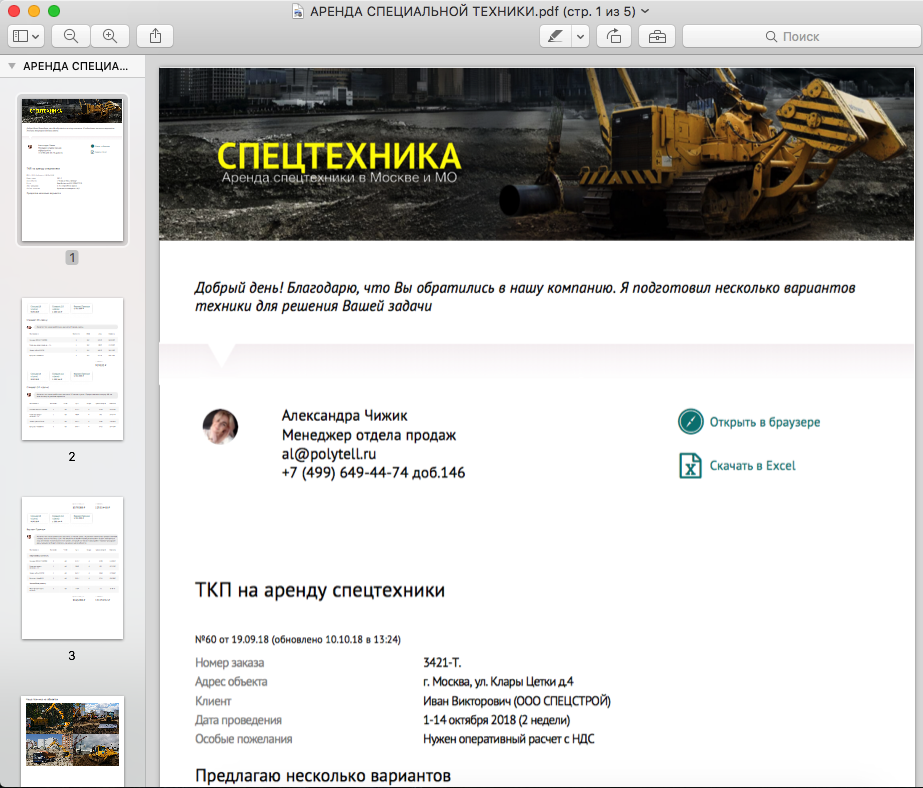Image resolution: width=923 pixels, height=788 pixels.
Task: Open the Share menu icon
Action: pos(155,36)
